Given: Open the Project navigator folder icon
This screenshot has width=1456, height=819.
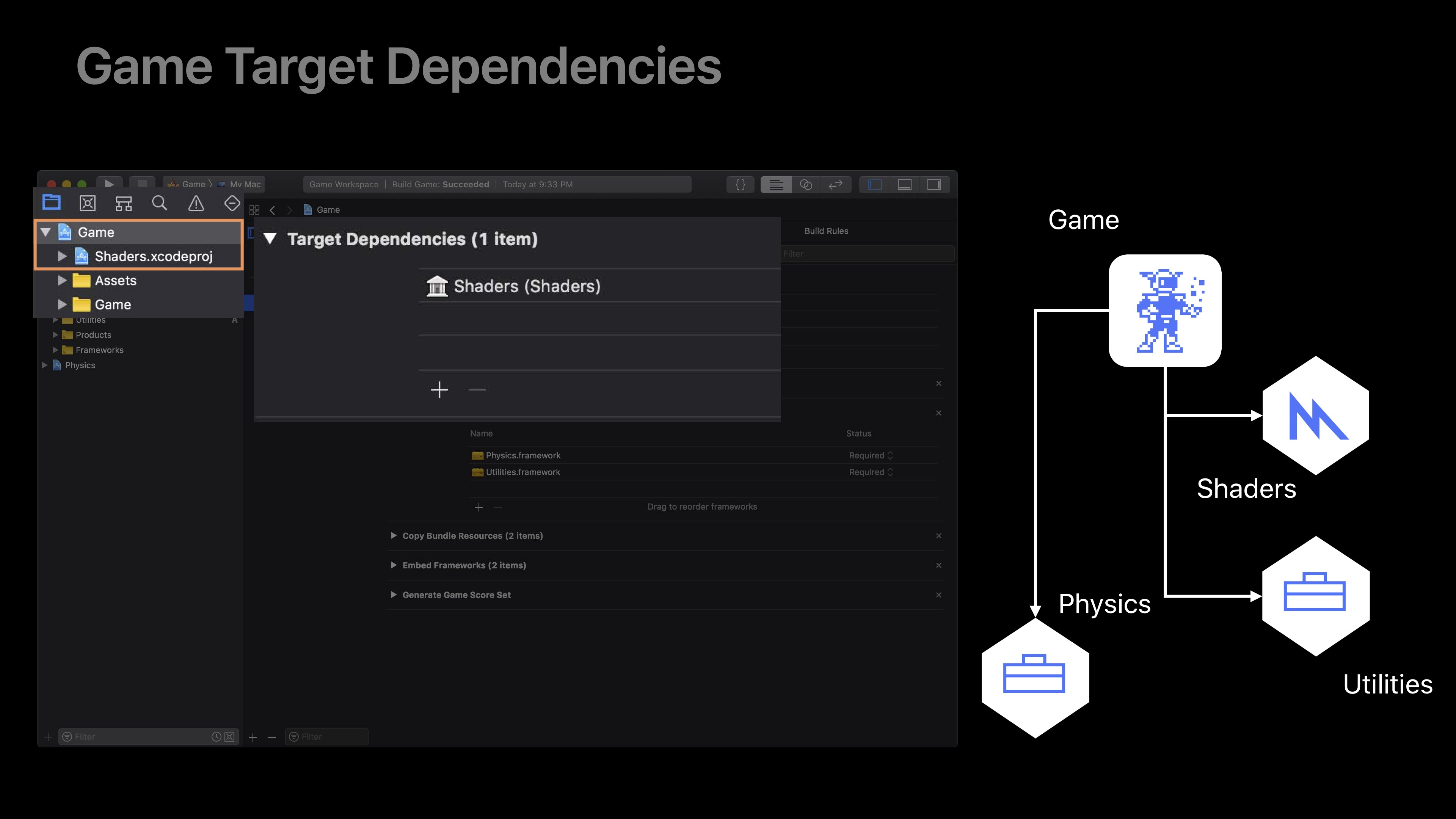Looking at the screenshot, I should click(52, 202).
